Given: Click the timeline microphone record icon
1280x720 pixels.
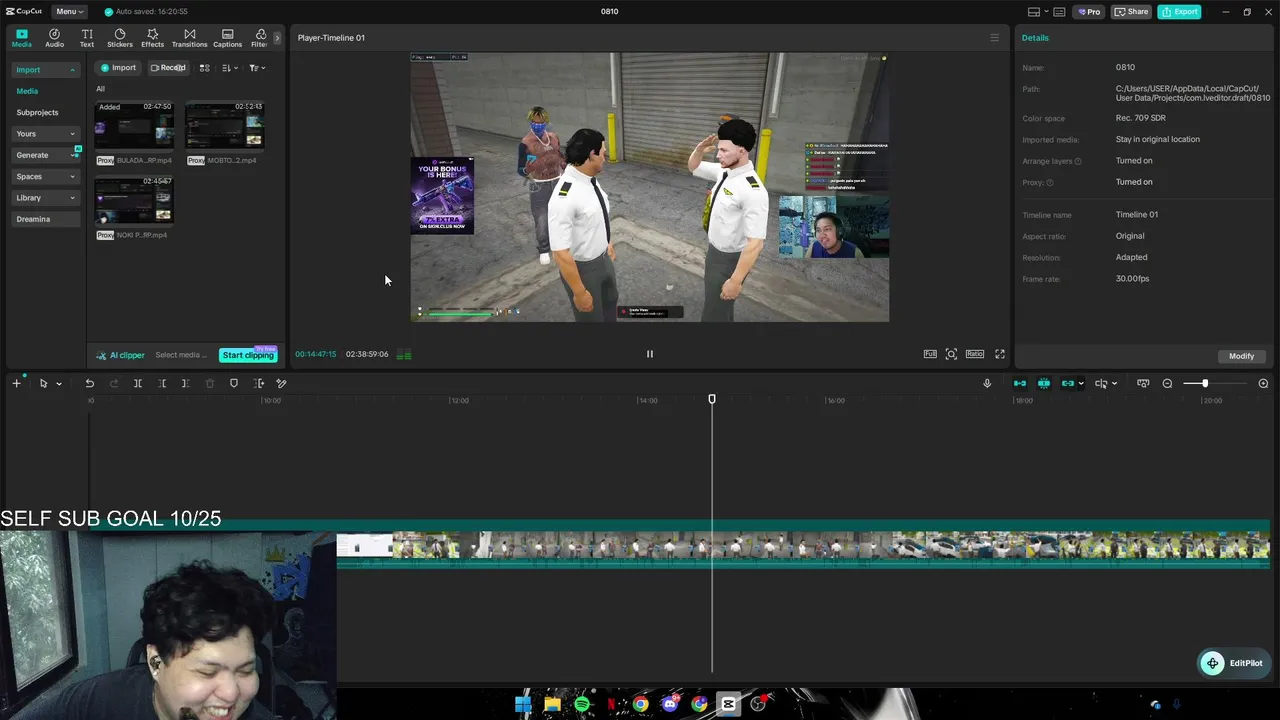Looking at the screenshot, I should (987, 384).
